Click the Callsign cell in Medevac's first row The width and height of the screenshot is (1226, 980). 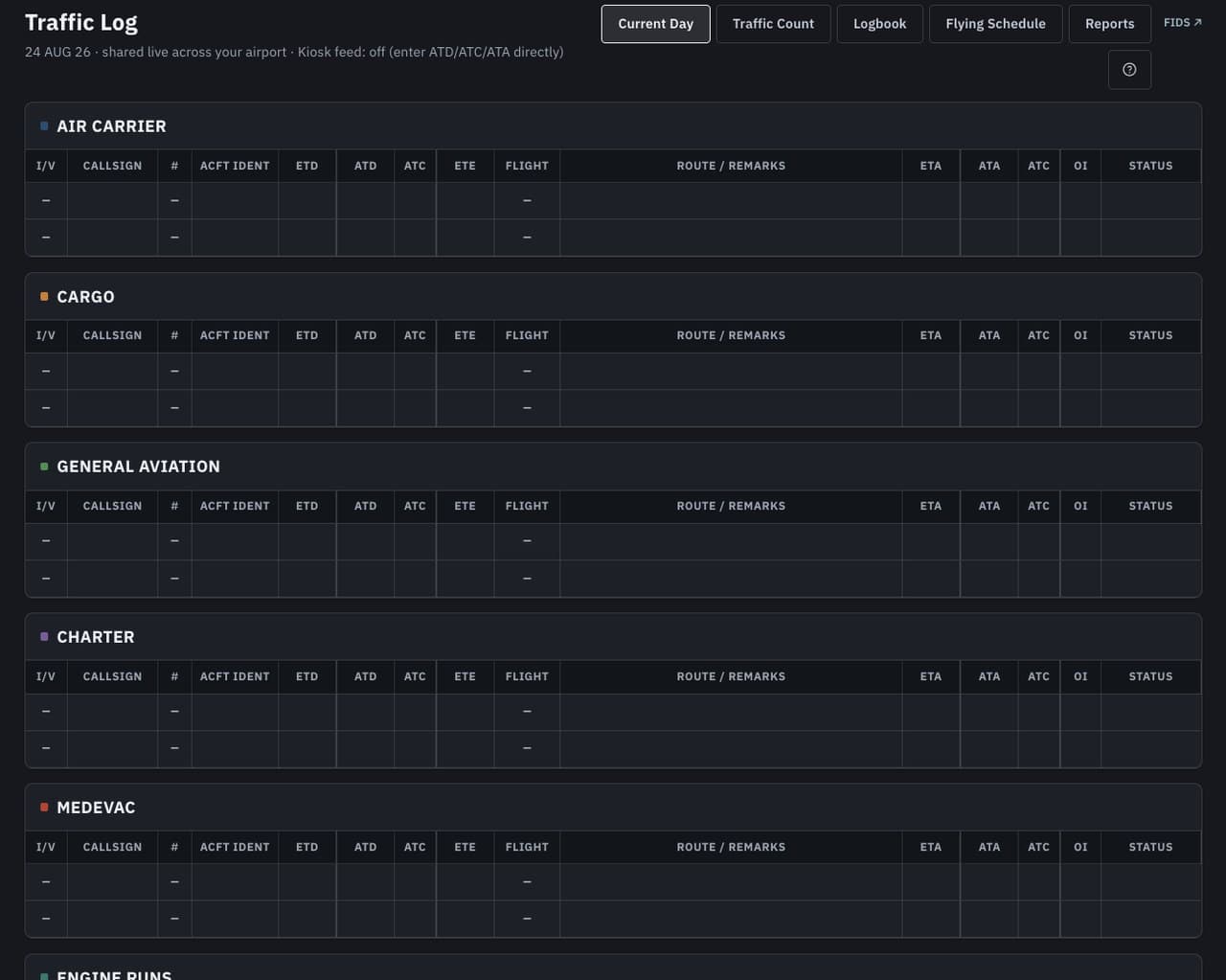112,882
